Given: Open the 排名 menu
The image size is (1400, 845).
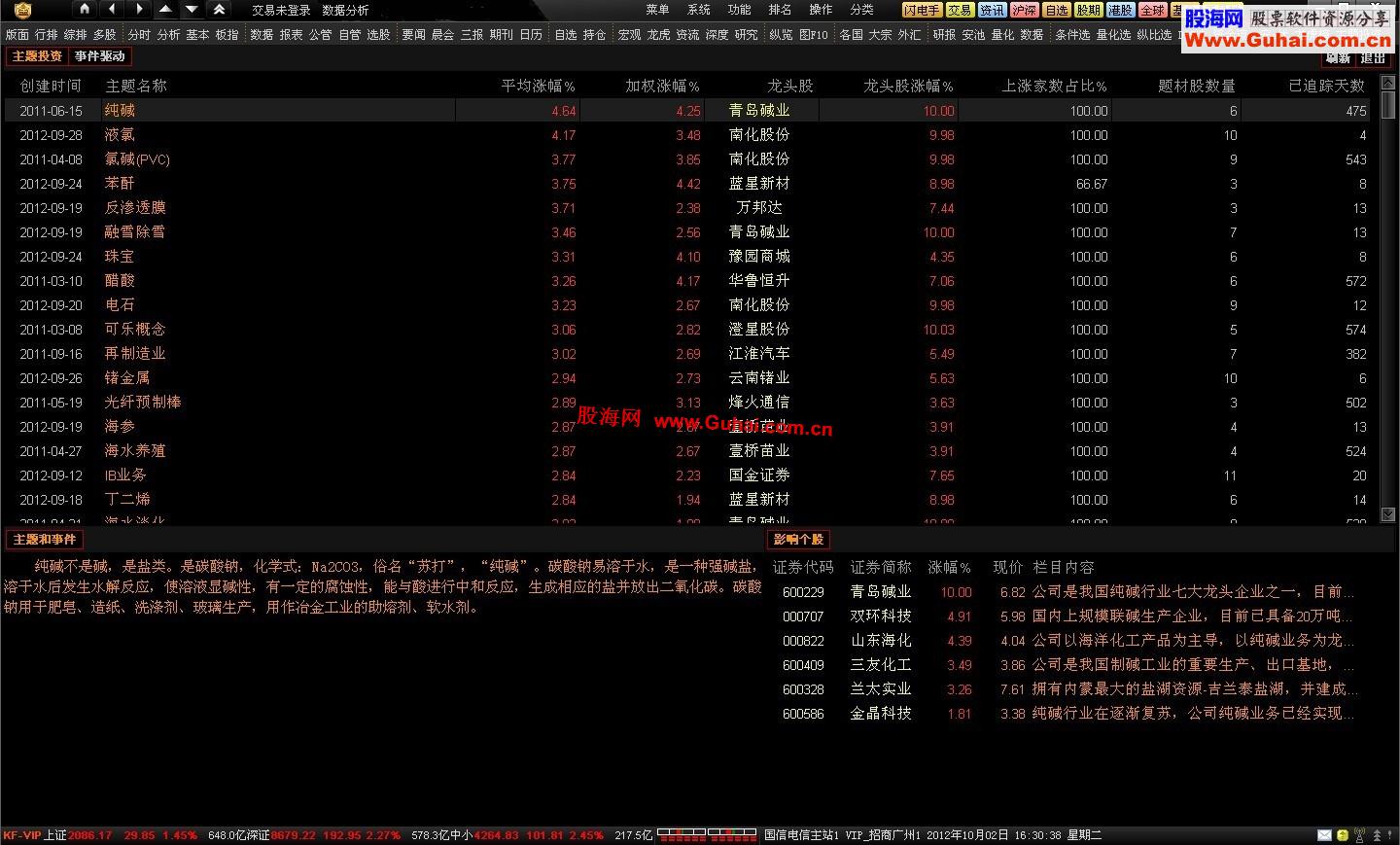Looking at the screenshot, I should pos(780,10).
